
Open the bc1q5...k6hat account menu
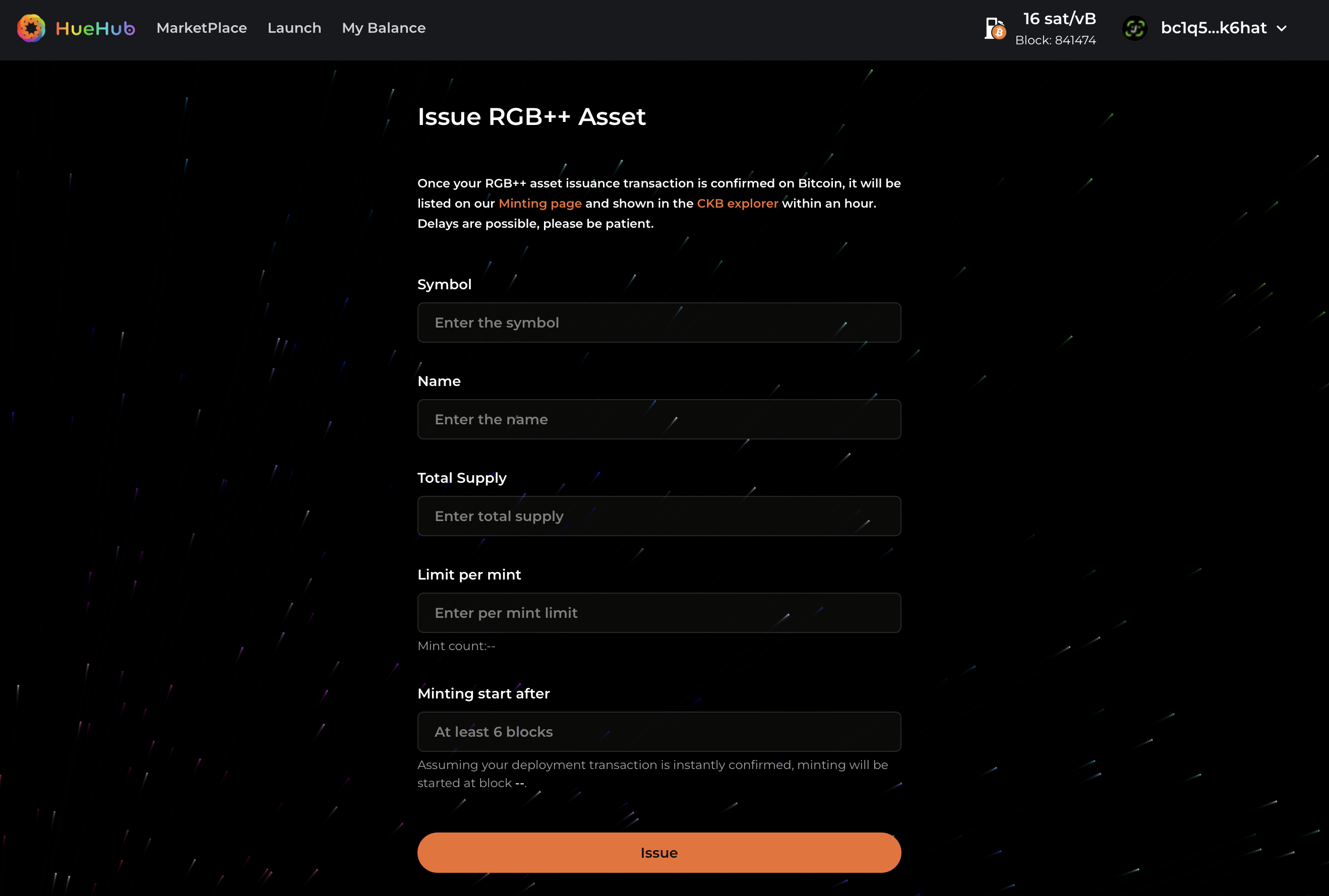click(1213, 28)
